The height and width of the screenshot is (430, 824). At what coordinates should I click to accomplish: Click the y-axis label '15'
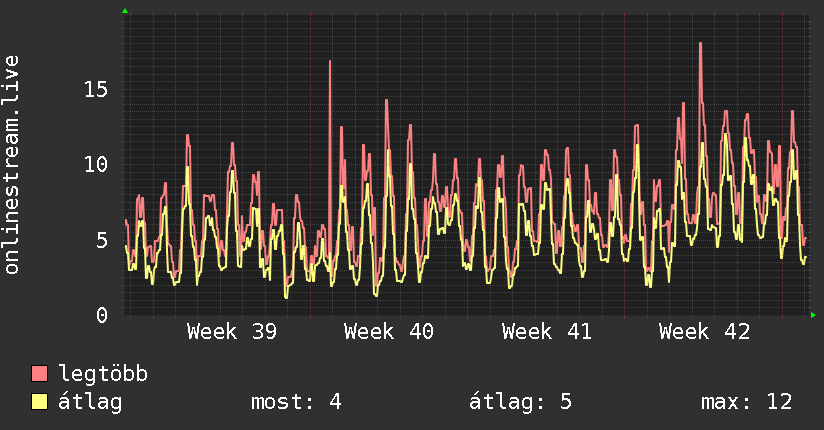coord(96,89)
